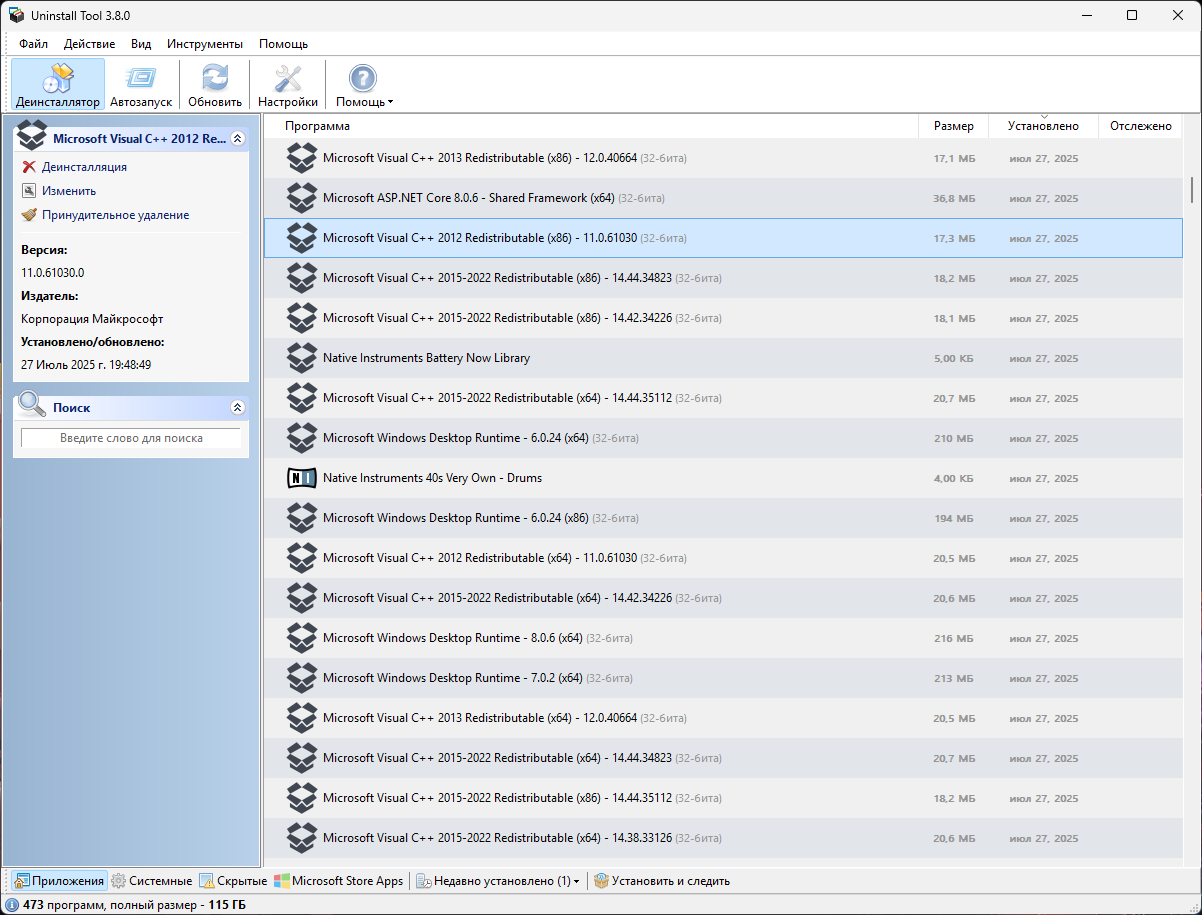The width and height of the screenshot is (1202, 915).
Task: Sort by the Установлено column header
Action: [1043, 126]
